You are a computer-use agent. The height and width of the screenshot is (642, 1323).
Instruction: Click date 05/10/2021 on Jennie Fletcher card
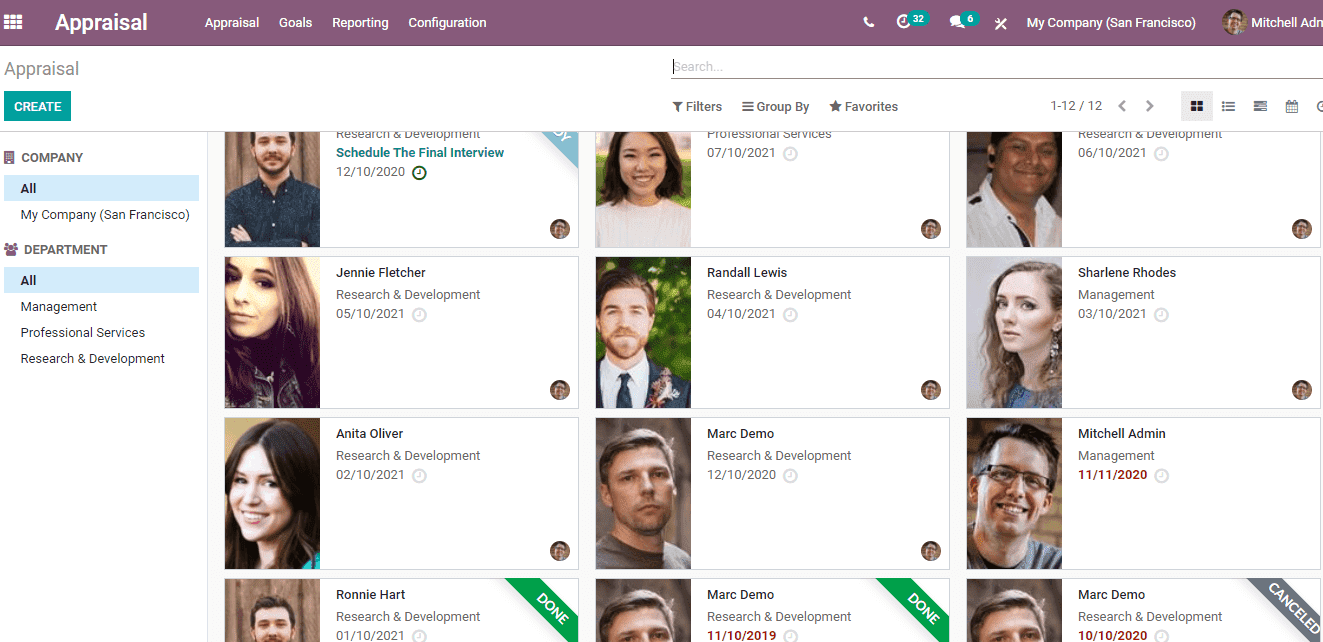[370, 314]
